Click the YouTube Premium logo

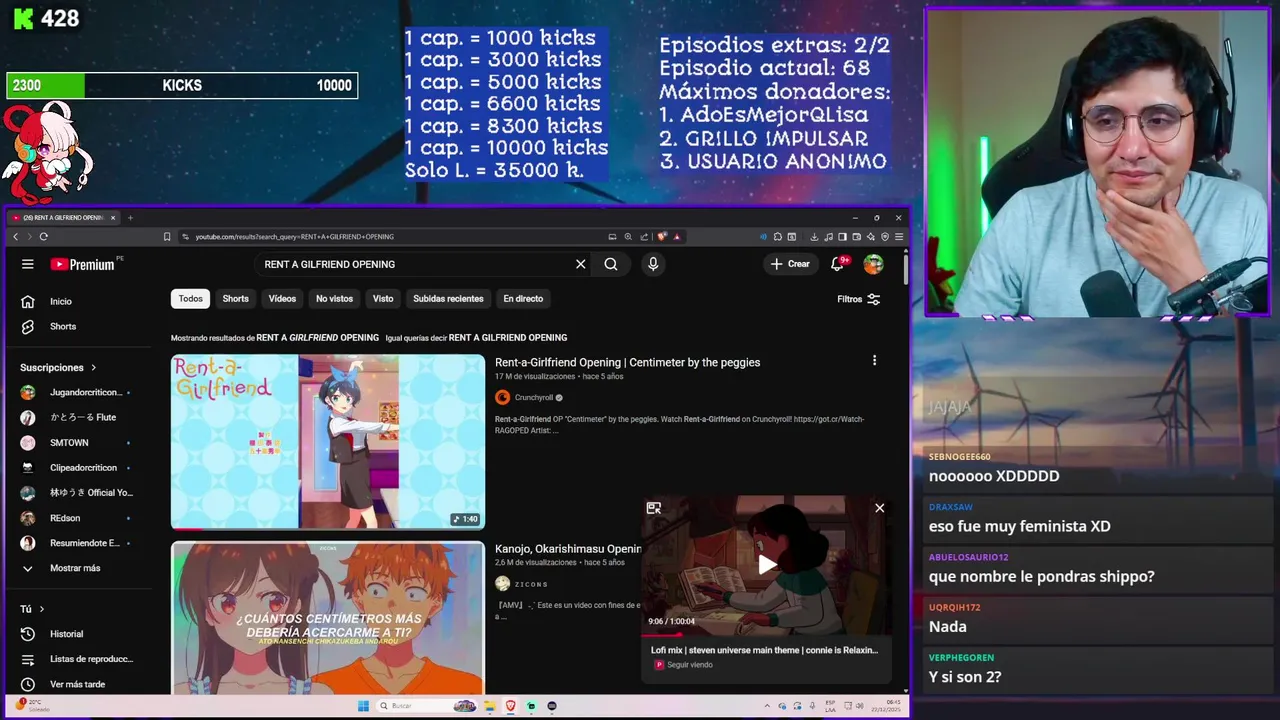[x=84, y=264]
